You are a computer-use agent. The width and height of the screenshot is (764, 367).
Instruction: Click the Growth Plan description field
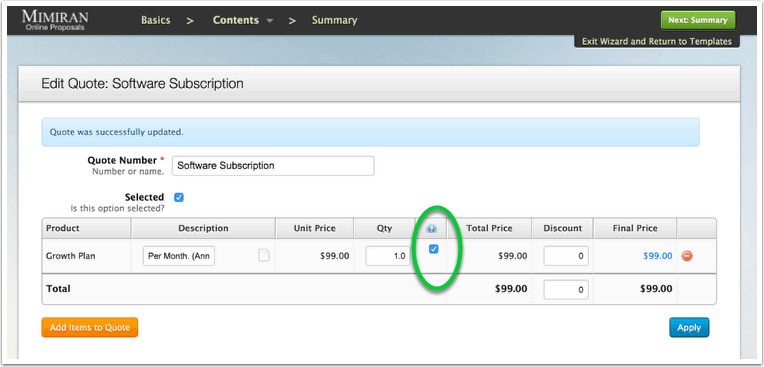click(179, 256)
